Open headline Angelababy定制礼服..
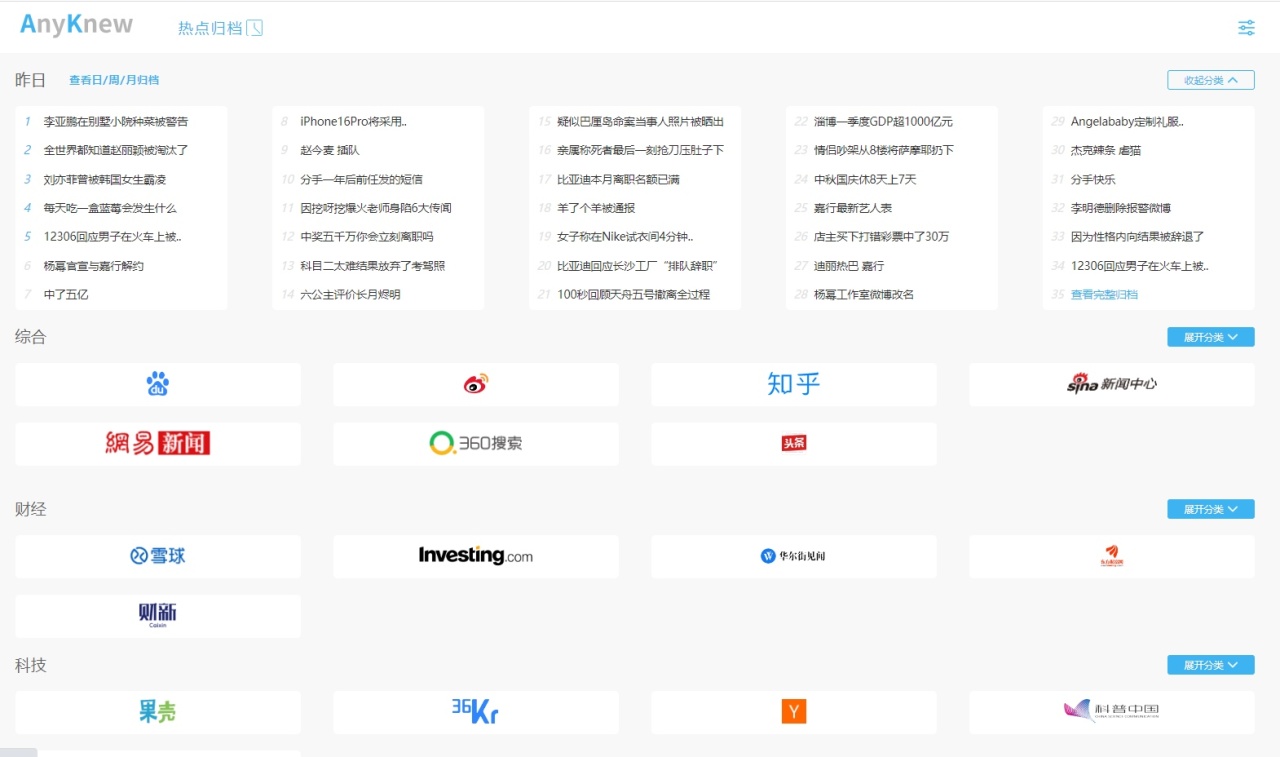This screenshot has height=757, width=1280. (x=1127, y=122)
